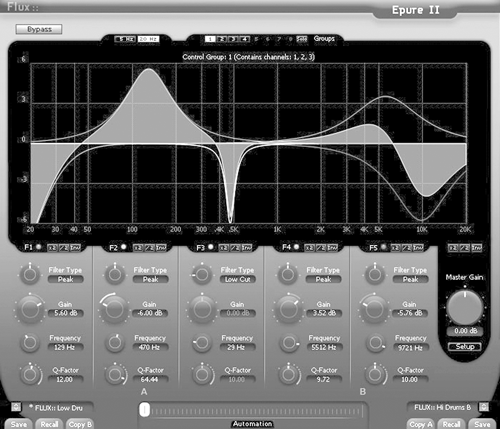The width and height of the screenshot is (500, 429).
Task: Select control group 1
Action: coord(210,39)
